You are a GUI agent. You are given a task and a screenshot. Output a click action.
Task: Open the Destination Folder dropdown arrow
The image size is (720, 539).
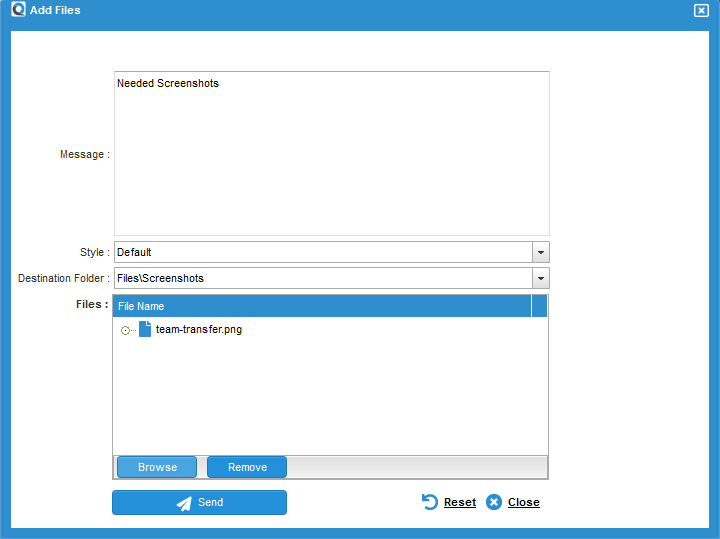(x=540, y=278)
